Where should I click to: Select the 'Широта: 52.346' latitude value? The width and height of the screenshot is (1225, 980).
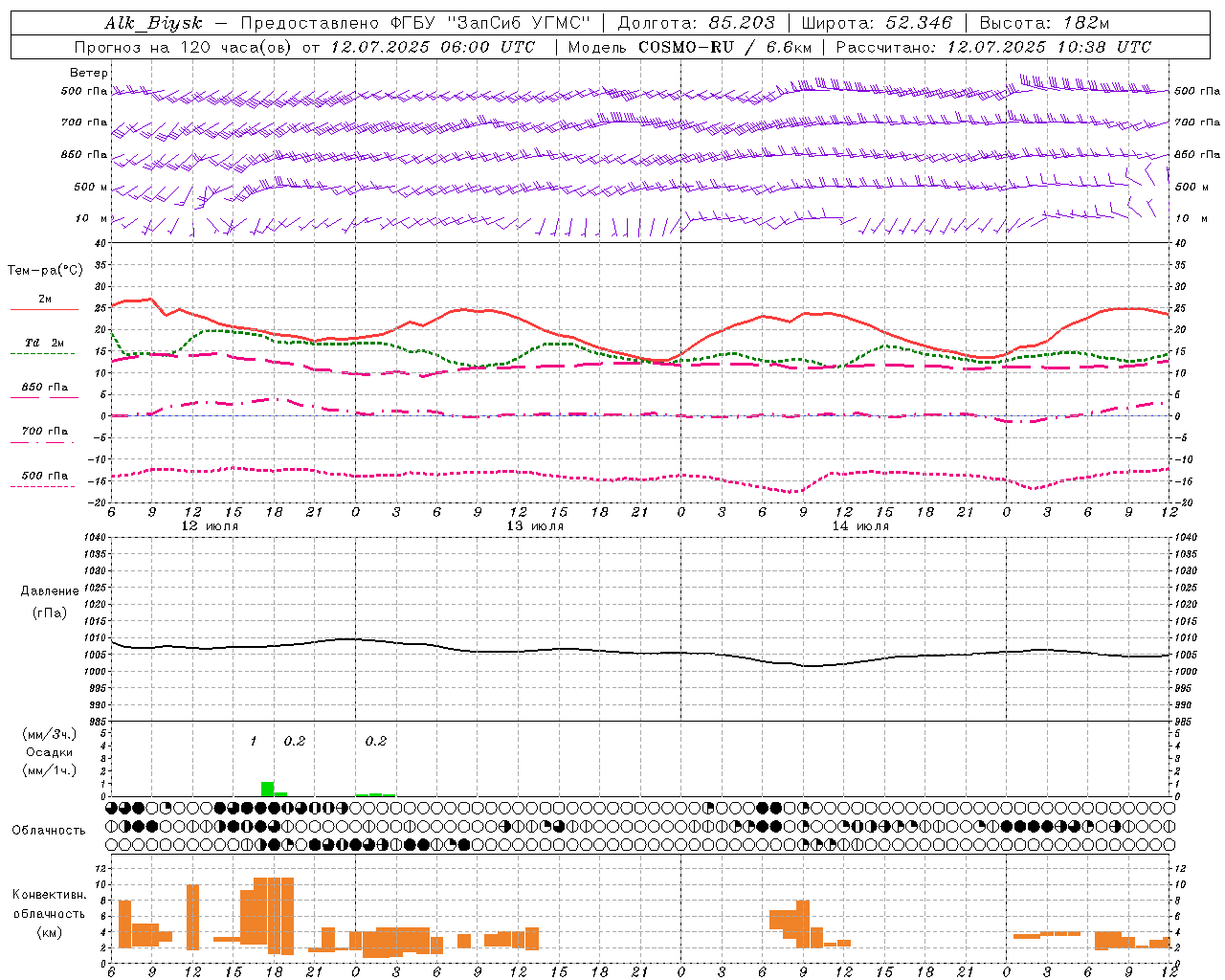pos(877,23)
